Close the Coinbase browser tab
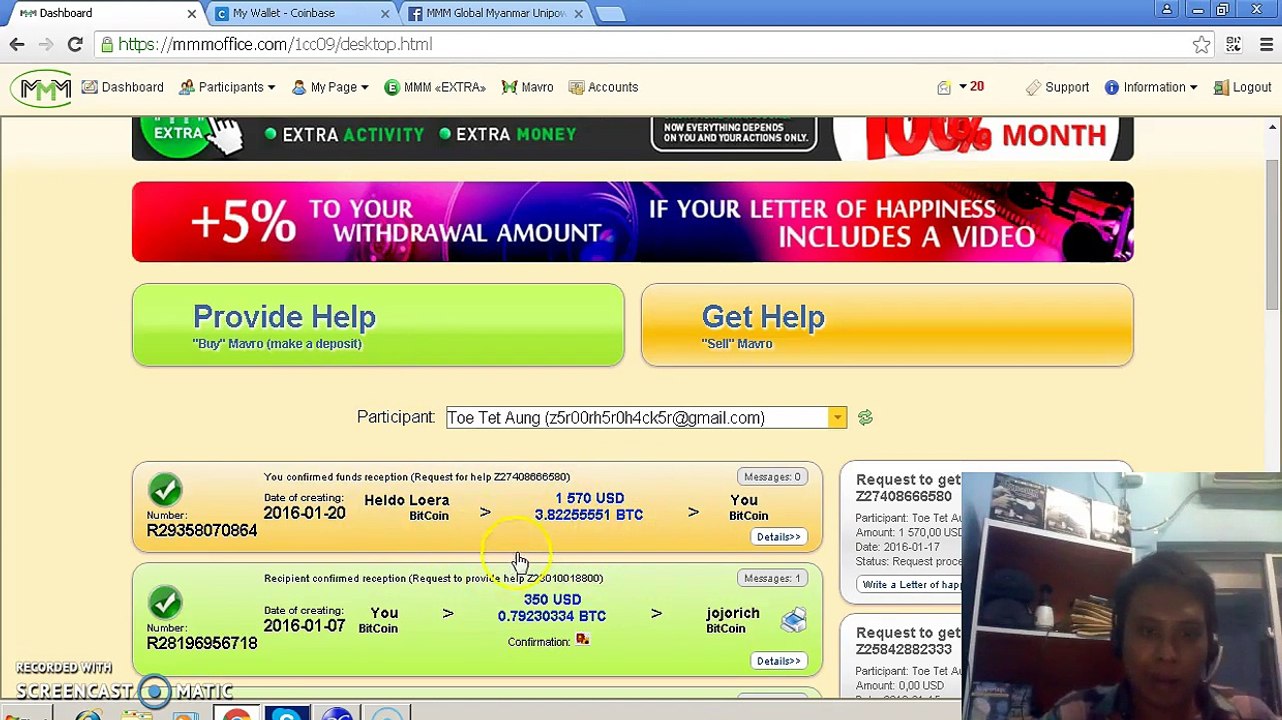Viewport: 1282px width, 720px height. click(385, 14)
